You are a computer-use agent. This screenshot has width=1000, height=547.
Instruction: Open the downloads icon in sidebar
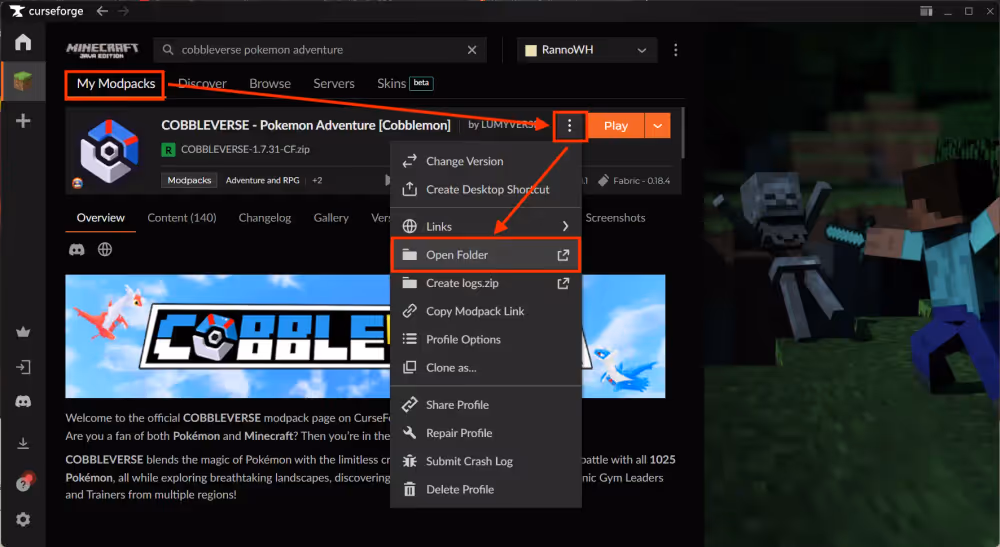point(23,443)
